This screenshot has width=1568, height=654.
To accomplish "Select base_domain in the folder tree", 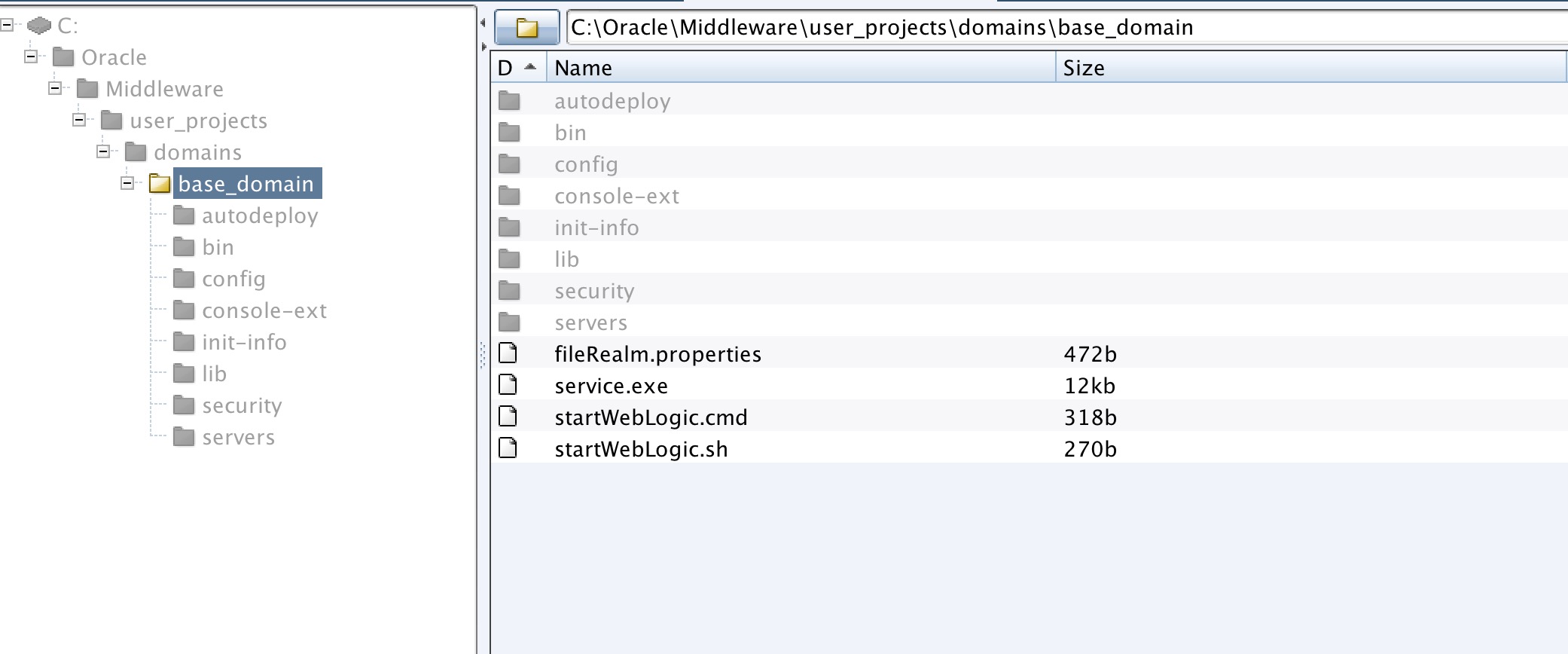I will 247,184.
